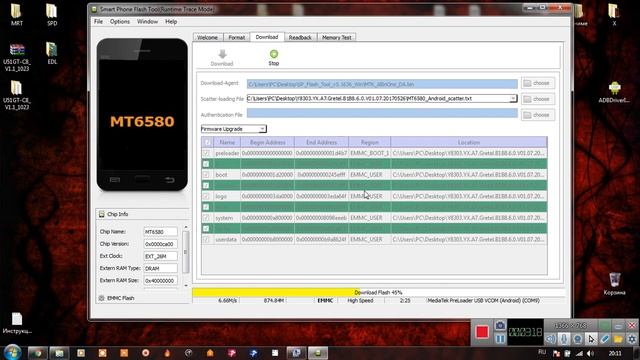Viewport: 640px width, 360px height.
Task: Open the Options menu
Action: coord(120,22)
